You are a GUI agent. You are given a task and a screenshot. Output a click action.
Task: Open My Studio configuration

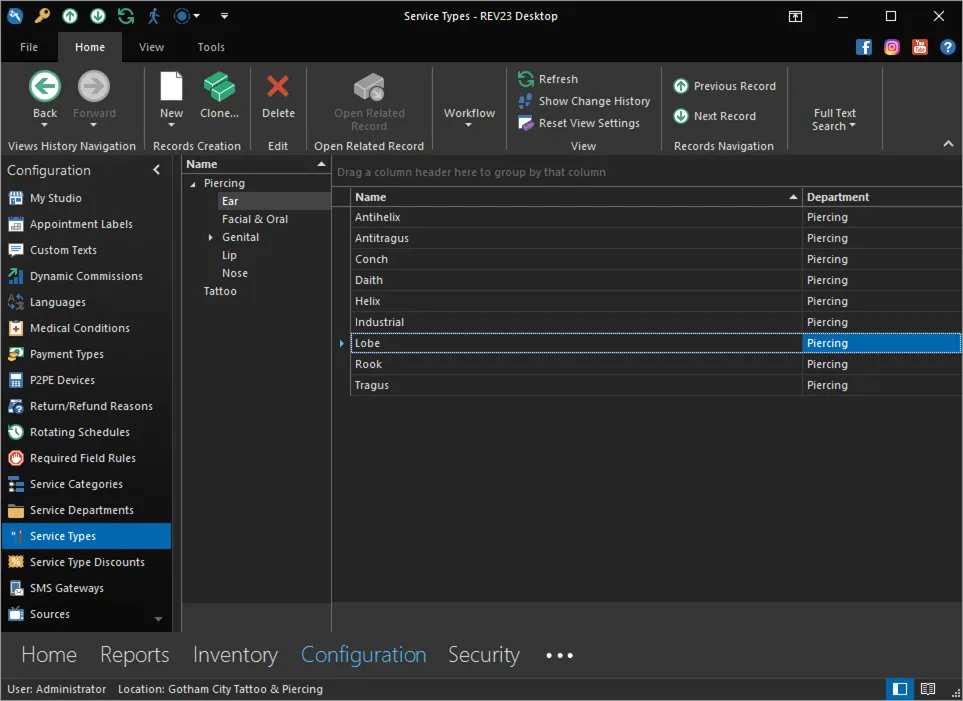click(86, 198)
